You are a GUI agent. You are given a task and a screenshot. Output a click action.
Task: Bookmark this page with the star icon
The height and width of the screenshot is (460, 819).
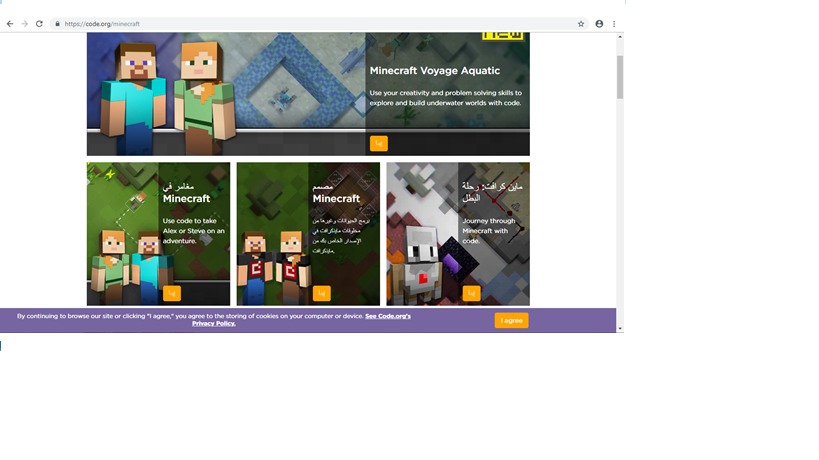coord(581,24)
